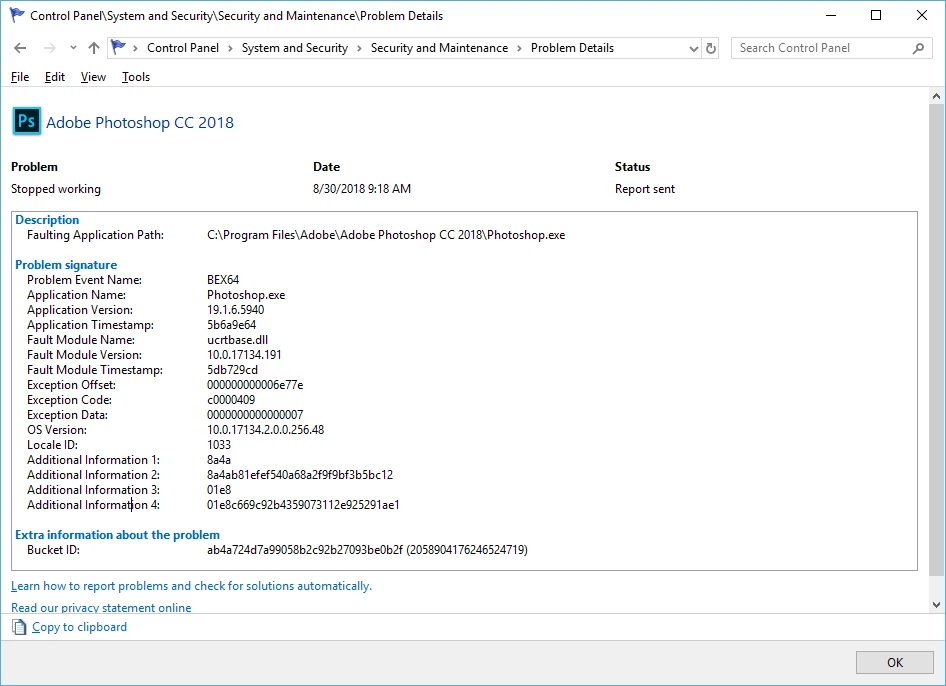Viewport: 946px width, 686px height.
Task: Click the Bucket ID value
Action: click(x=367, y=550)
